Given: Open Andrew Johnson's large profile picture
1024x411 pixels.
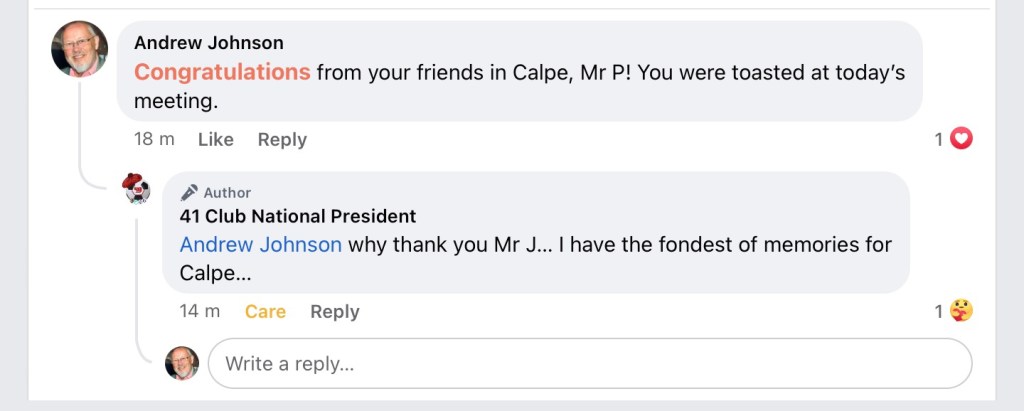Looking at the screenshot, I should coord(79,49).
